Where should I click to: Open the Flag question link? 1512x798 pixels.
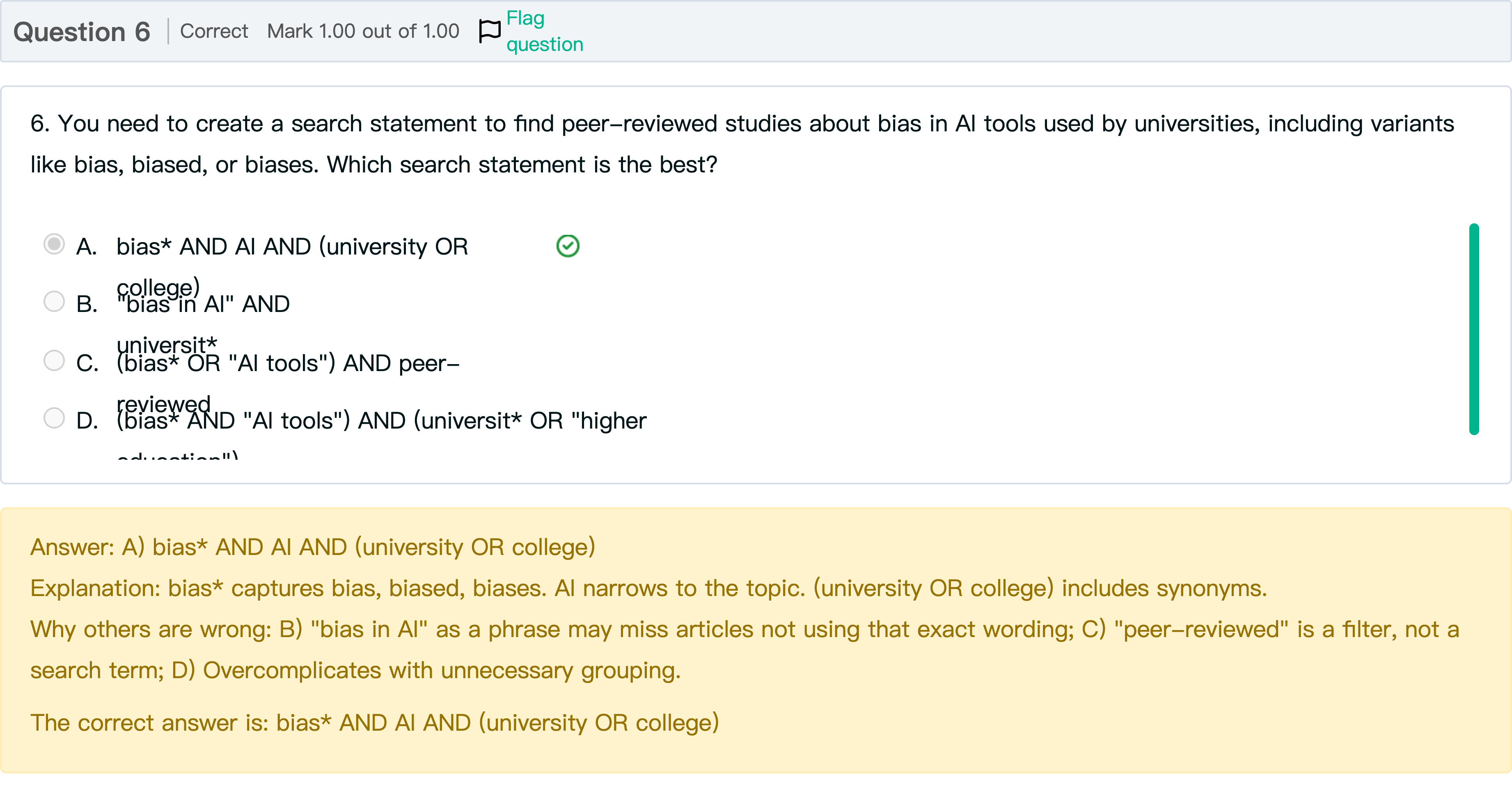pos(544,31)
